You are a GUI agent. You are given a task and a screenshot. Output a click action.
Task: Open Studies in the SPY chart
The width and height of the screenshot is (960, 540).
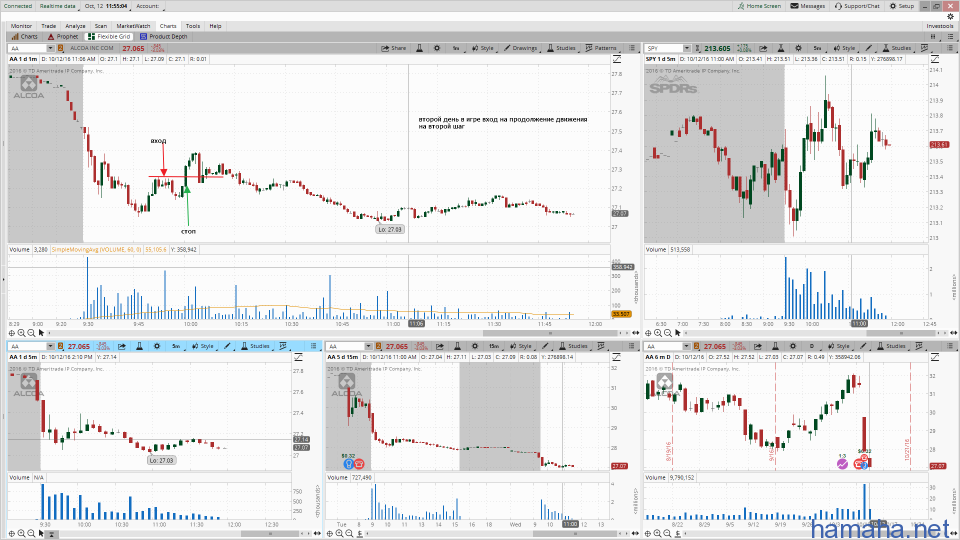tap(896, 48)
